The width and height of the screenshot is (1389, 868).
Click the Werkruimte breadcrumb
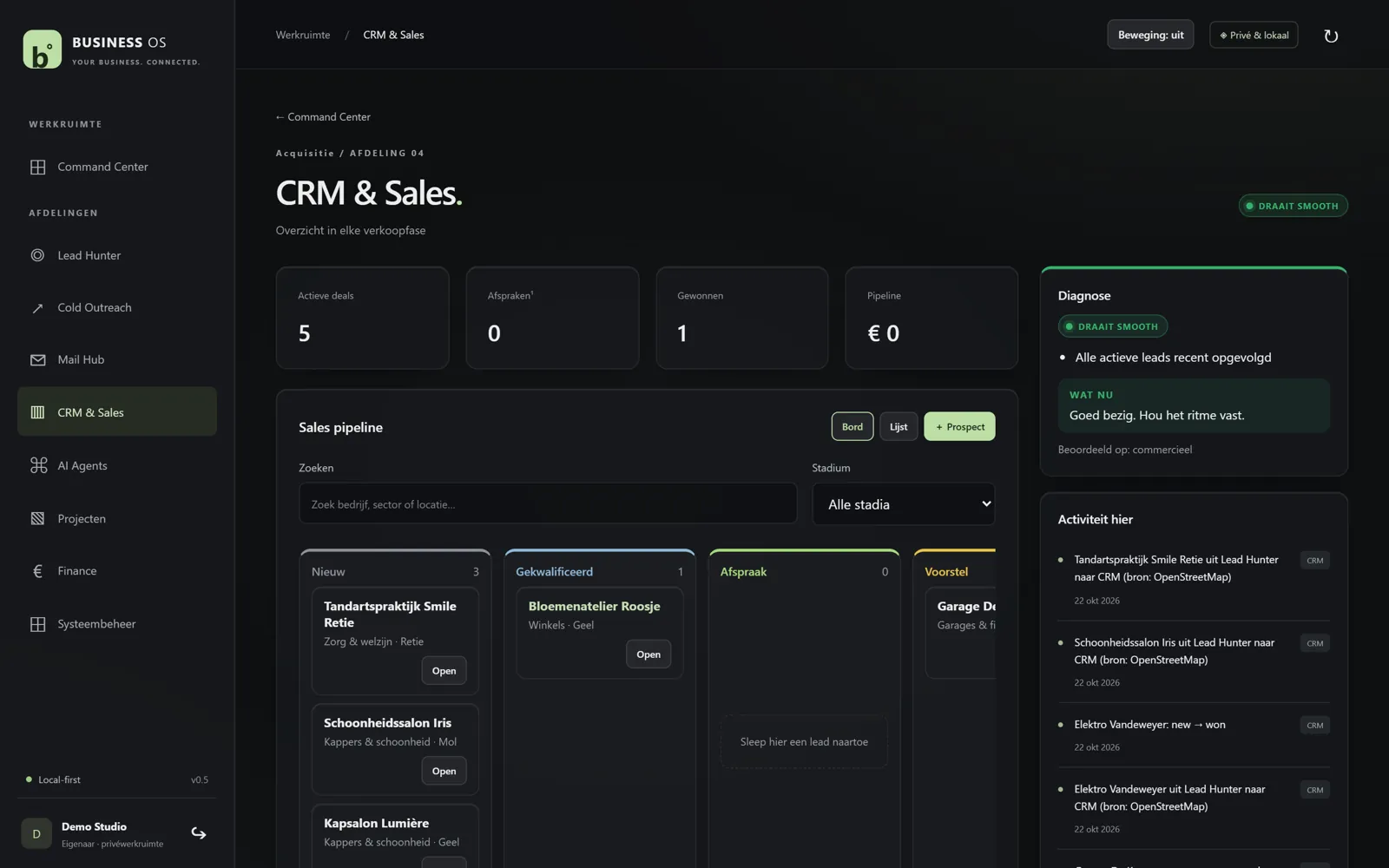(303, 35)
